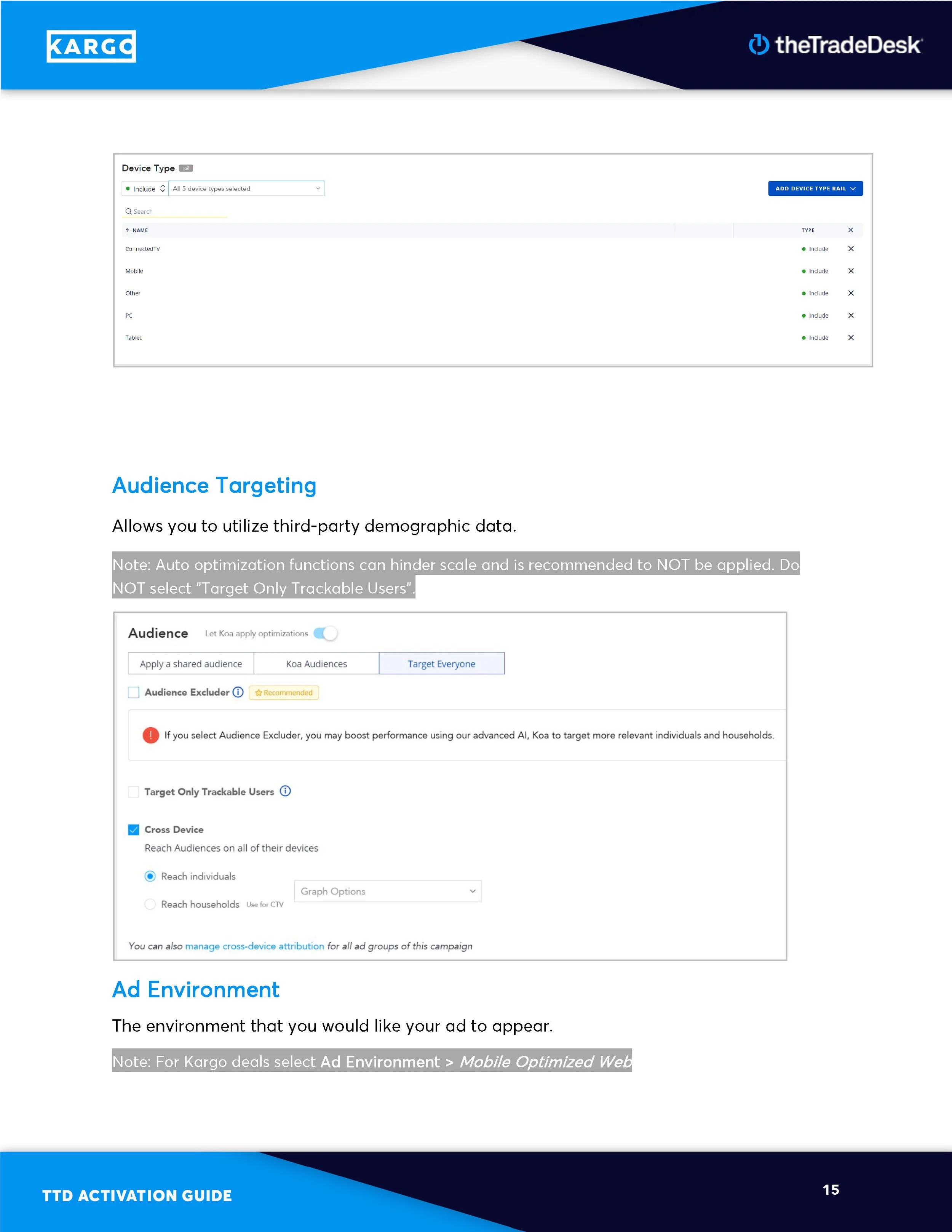952x1232 pixels.
Task: Click the Audience Excluder info icon
Action: [238, 692]
